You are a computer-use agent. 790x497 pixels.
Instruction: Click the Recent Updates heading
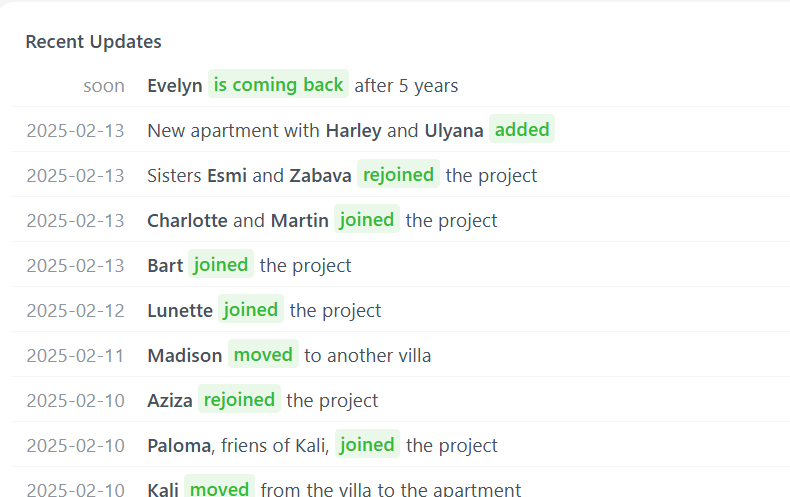point(94,42)
